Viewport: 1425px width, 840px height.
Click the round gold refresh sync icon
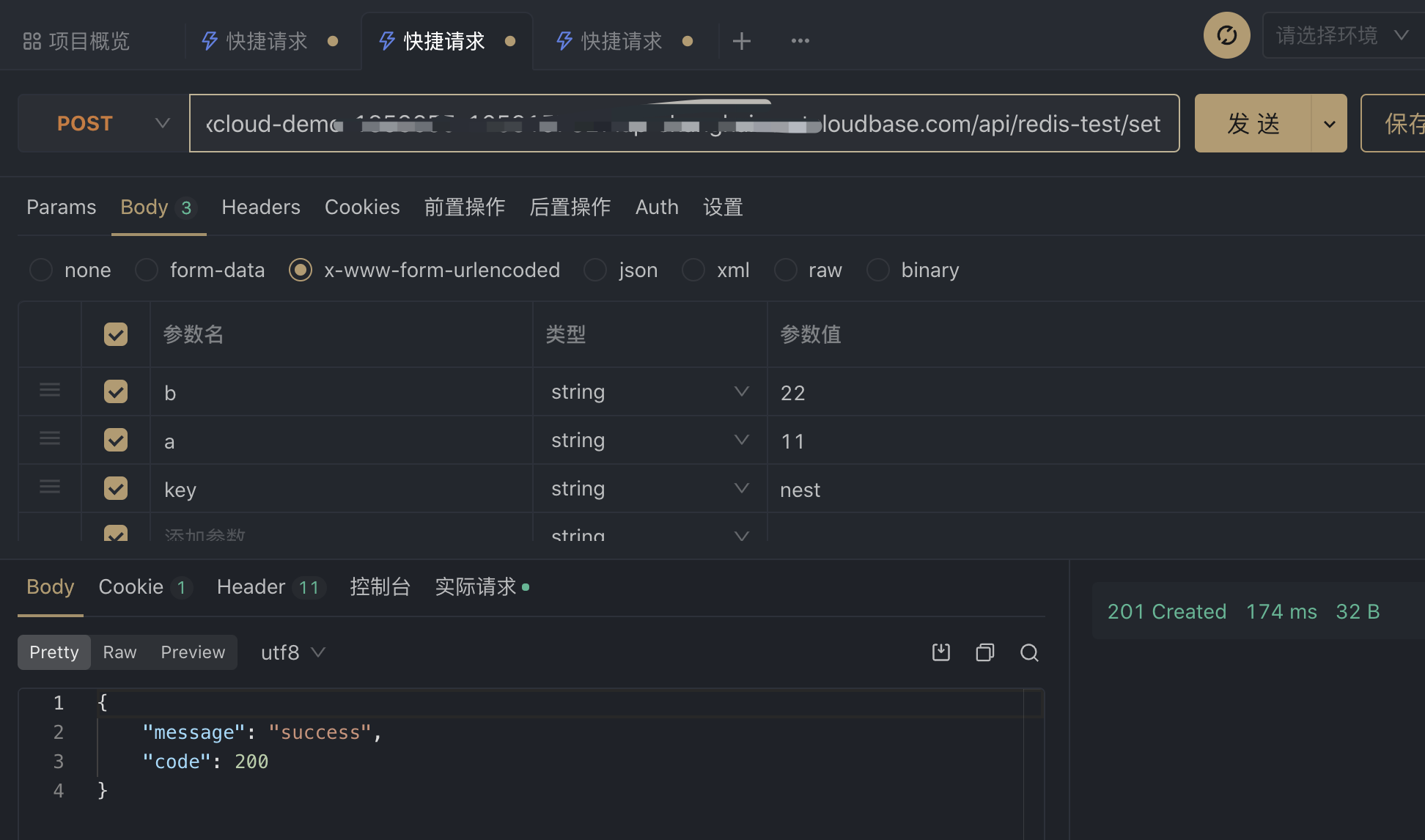[x=1226, y=35]
